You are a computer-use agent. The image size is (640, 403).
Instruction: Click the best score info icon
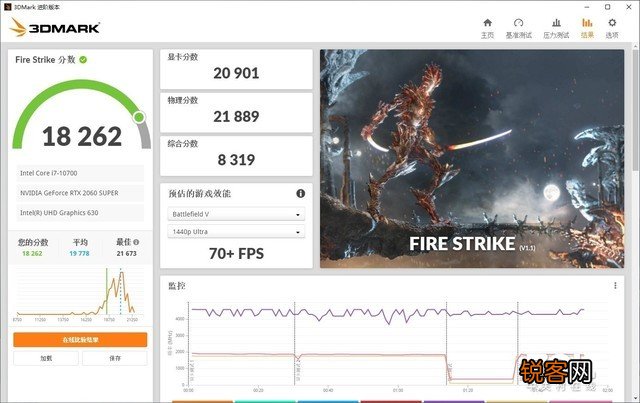[136, 242]
